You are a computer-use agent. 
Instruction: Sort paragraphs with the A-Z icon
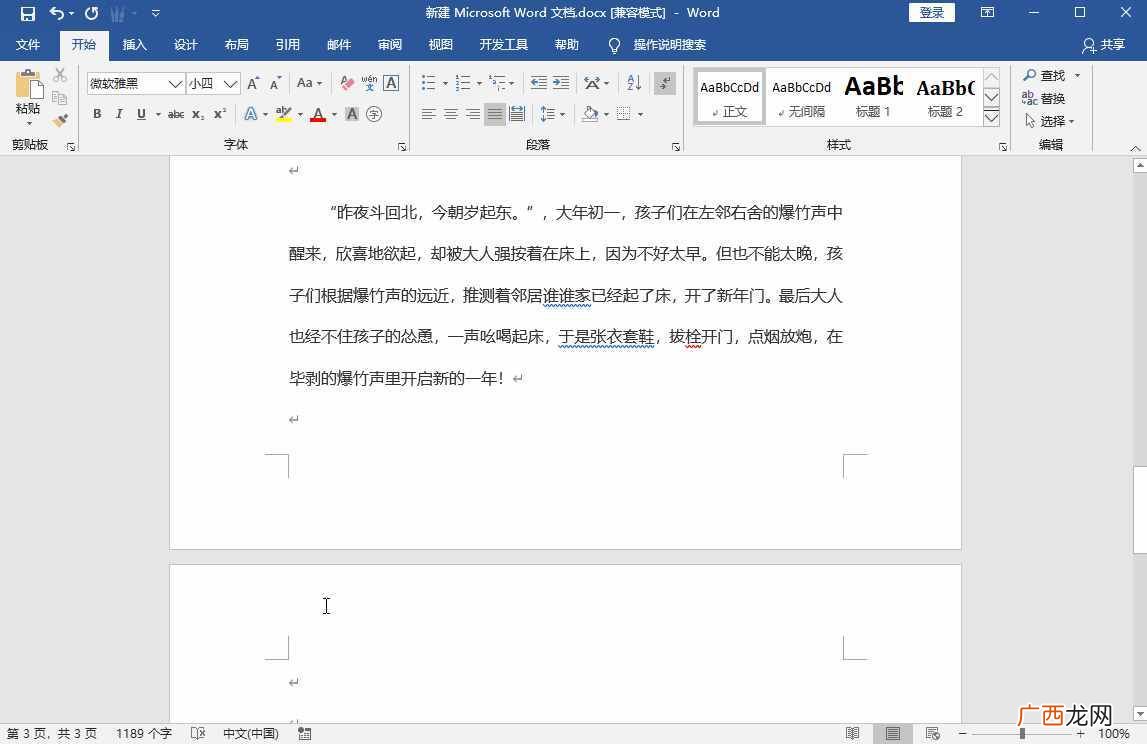tap(634, 83)
